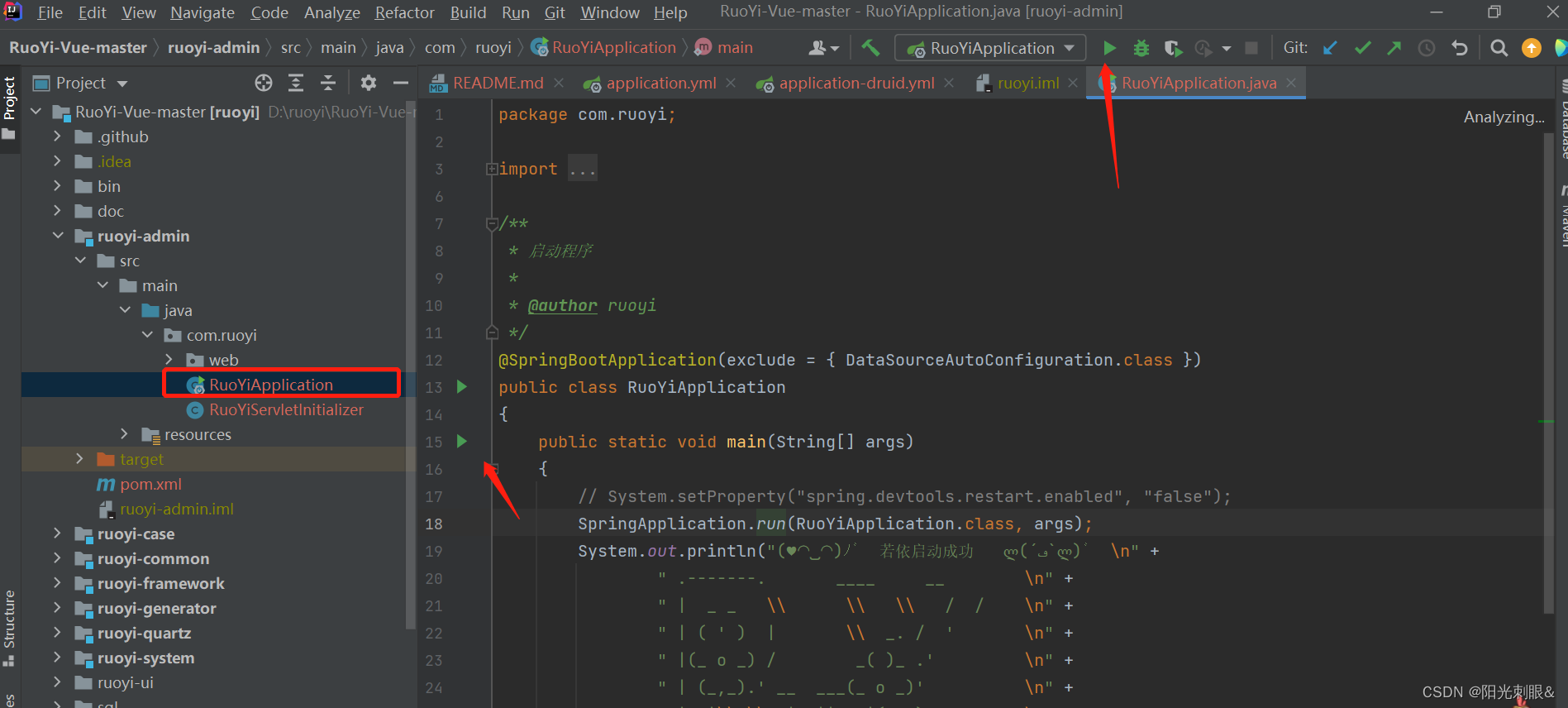Viewport: 1568px width, 708px height.
Task: Open Search Everywhere magnifier icon
Action: point(1499,48)
